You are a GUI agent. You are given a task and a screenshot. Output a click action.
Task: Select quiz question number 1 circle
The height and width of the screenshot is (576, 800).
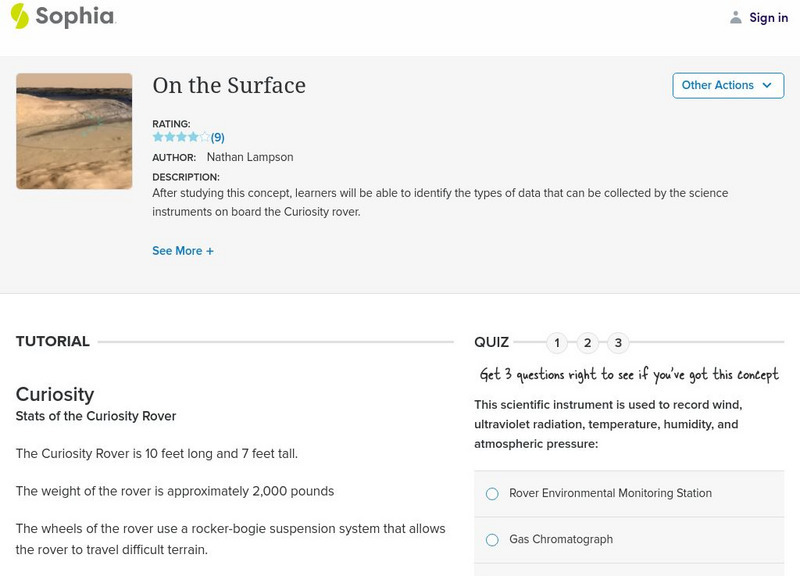[557, 343]
